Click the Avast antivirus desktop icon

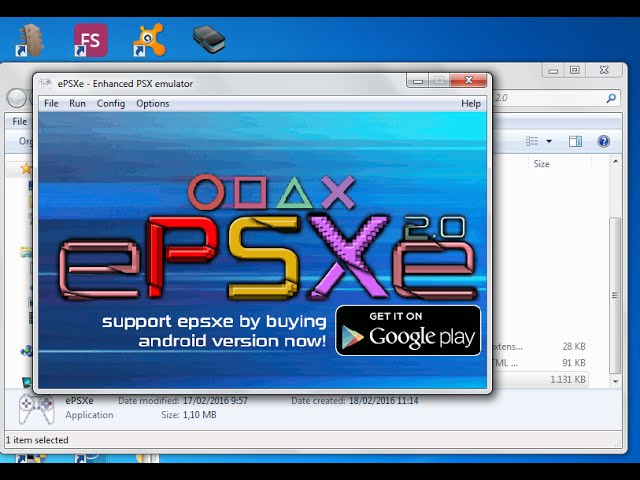(149, 40)
